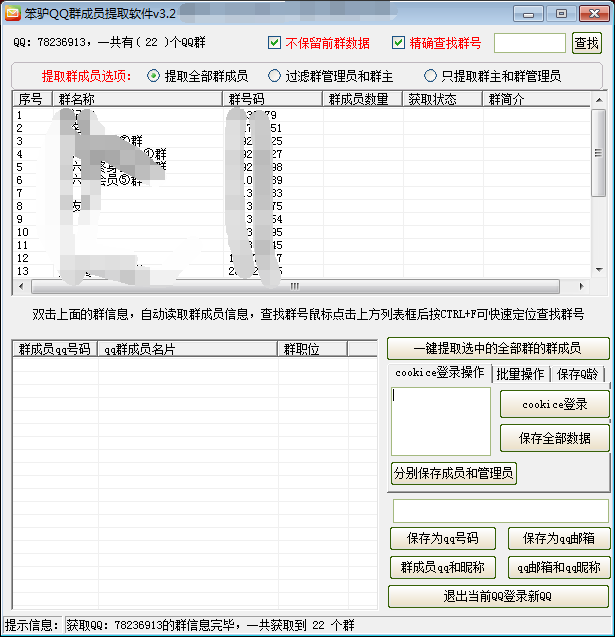
Task: Click 群成员qq和昵称 button
Action: coord(443,567)
